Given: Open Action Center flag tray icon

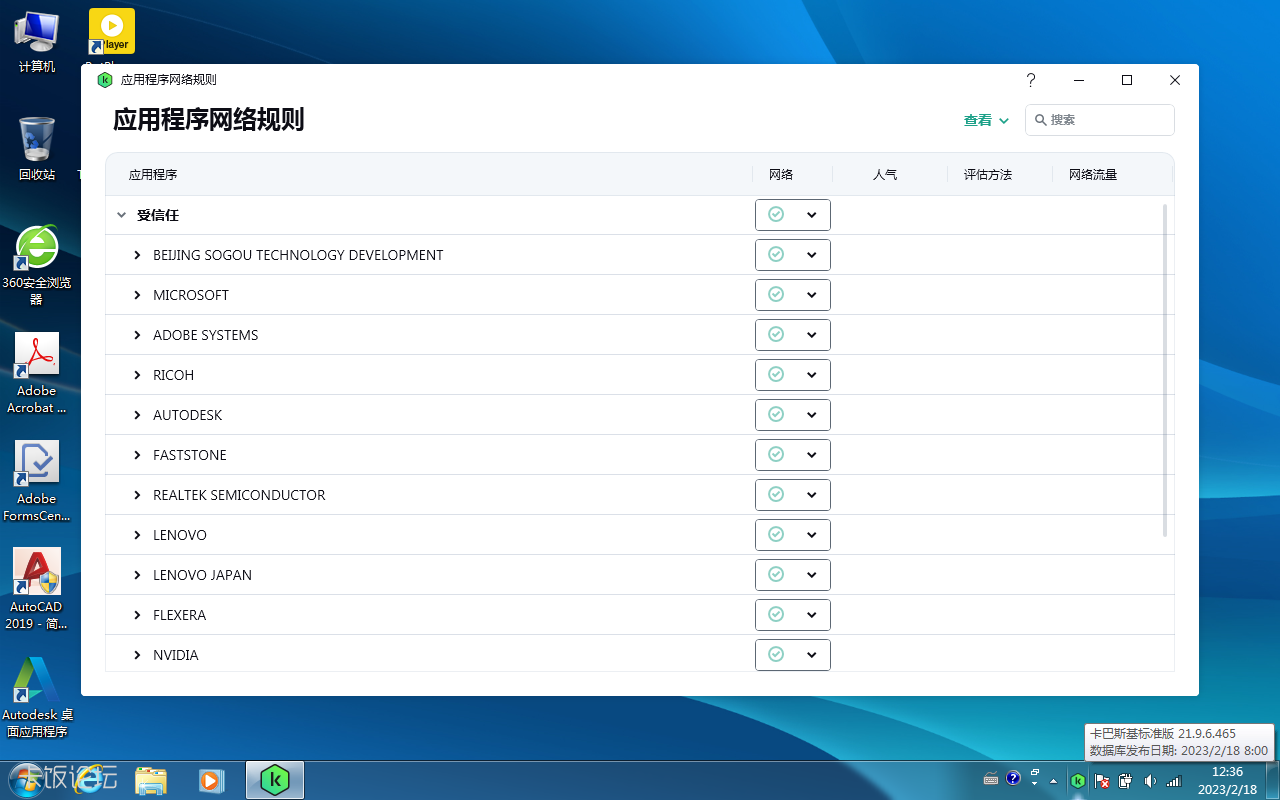Looking at the screenshot, I should coord(1102,780).
